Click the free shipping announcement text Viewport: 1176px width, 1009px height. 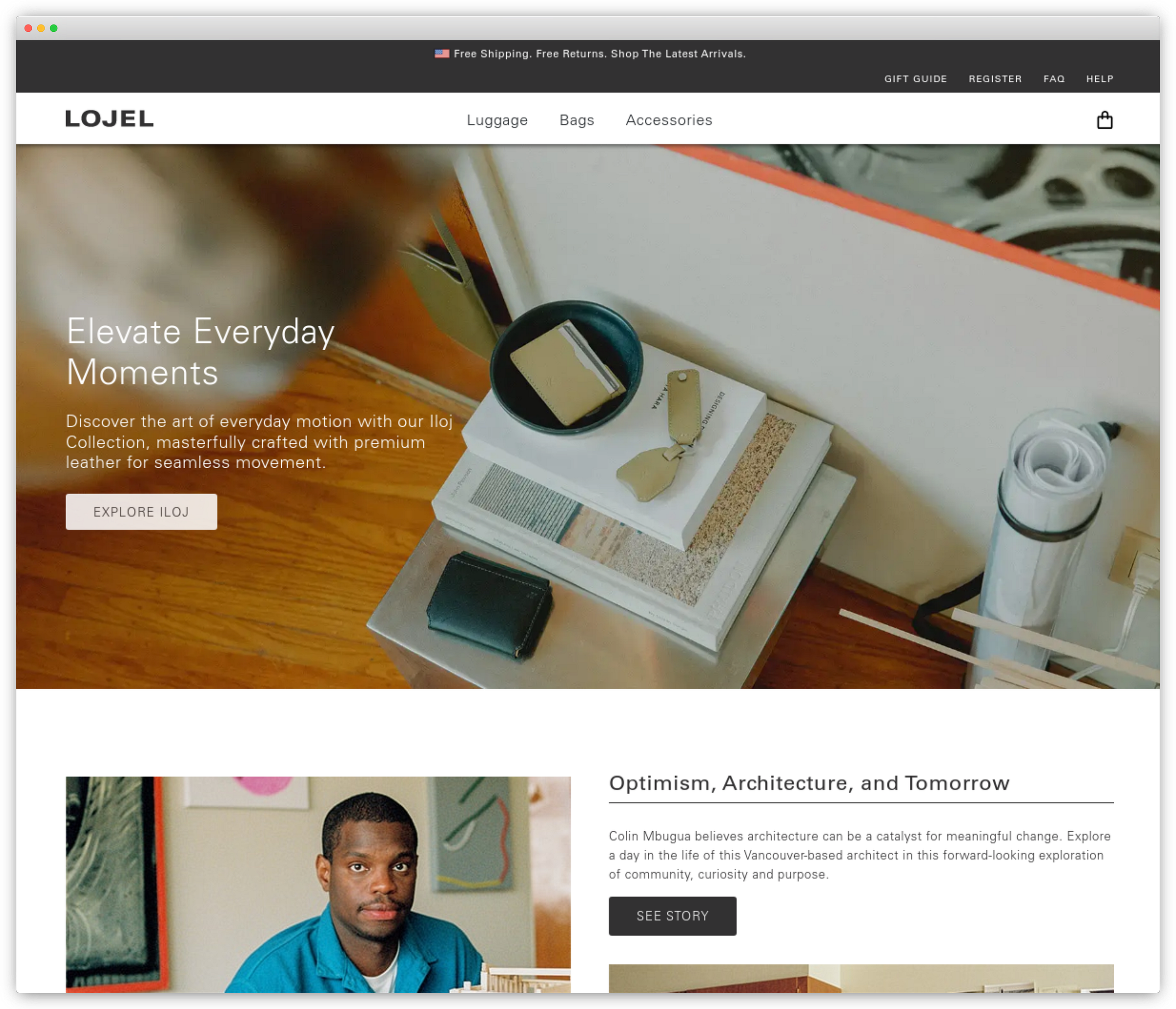(599, 54)
